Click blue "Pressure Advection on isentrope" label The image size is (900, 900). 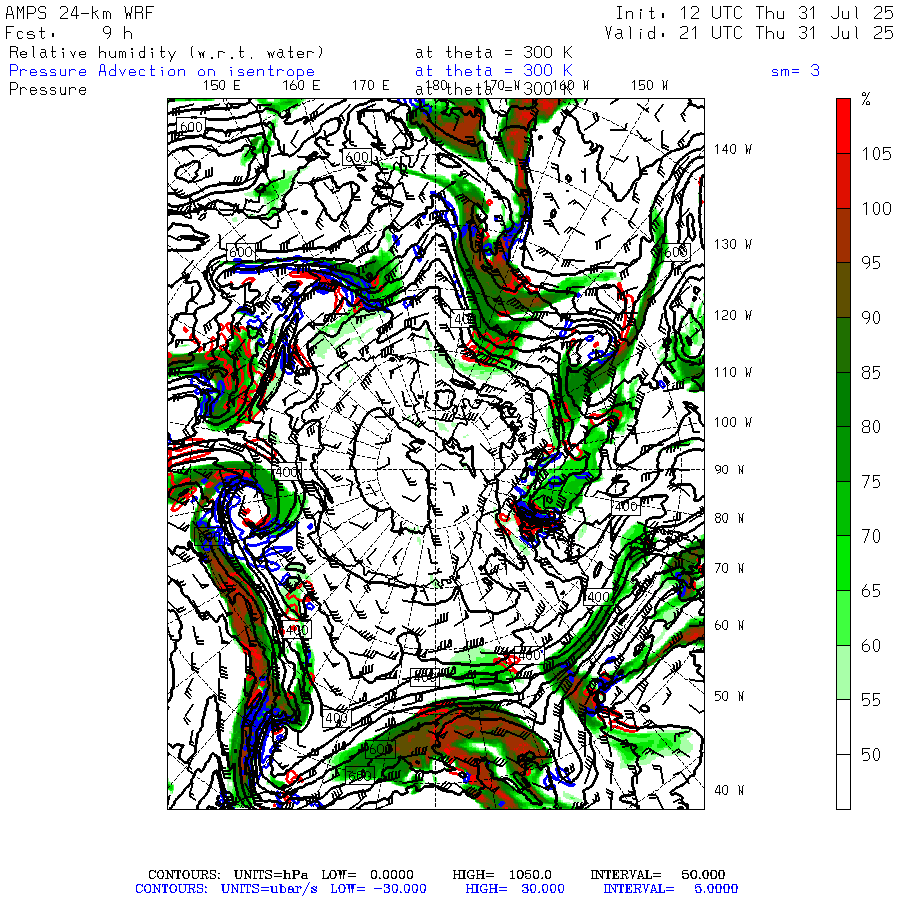point(162,71)
